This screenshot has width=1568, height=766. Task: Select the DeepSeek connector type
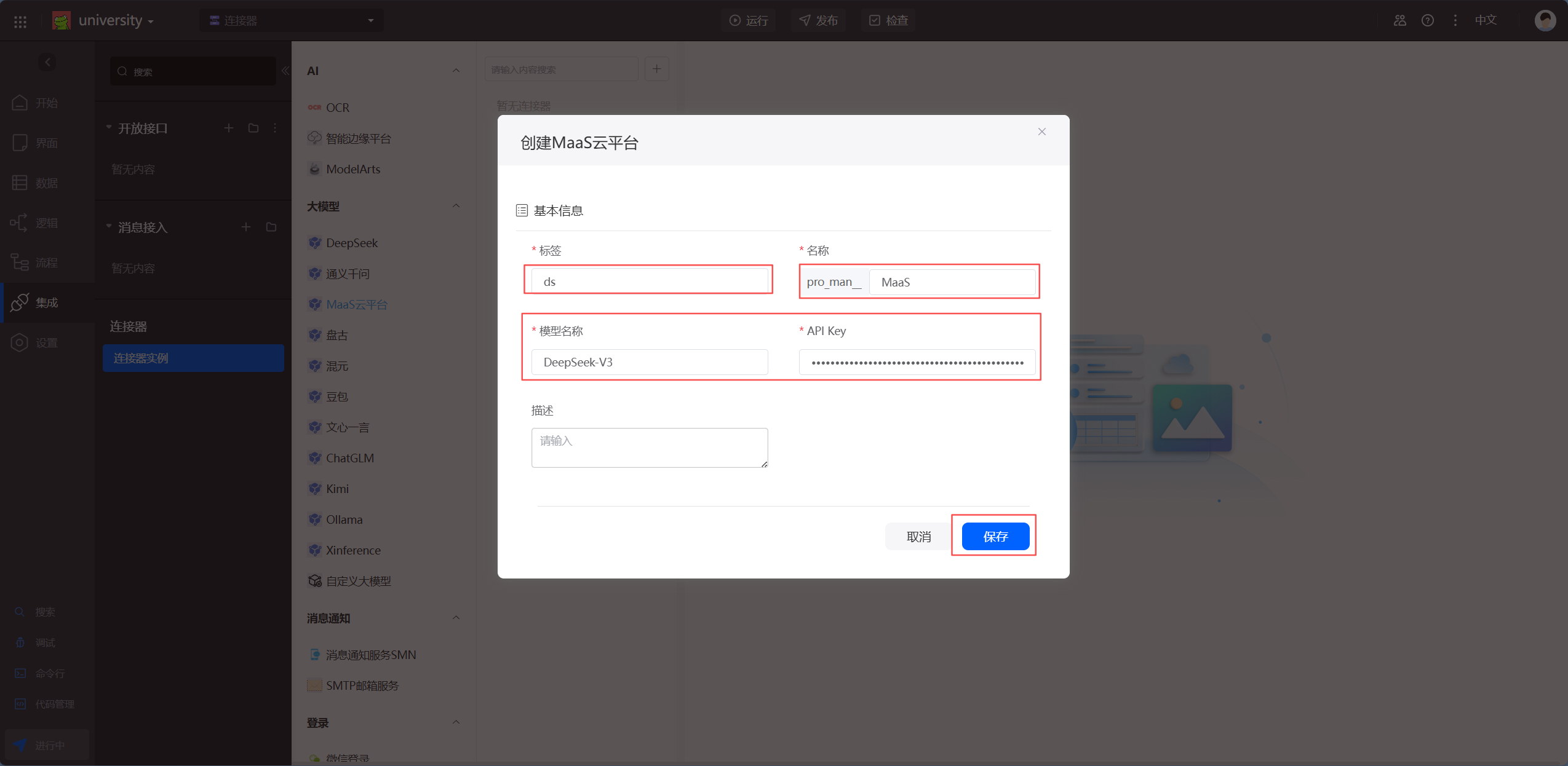tap(351, 243)
